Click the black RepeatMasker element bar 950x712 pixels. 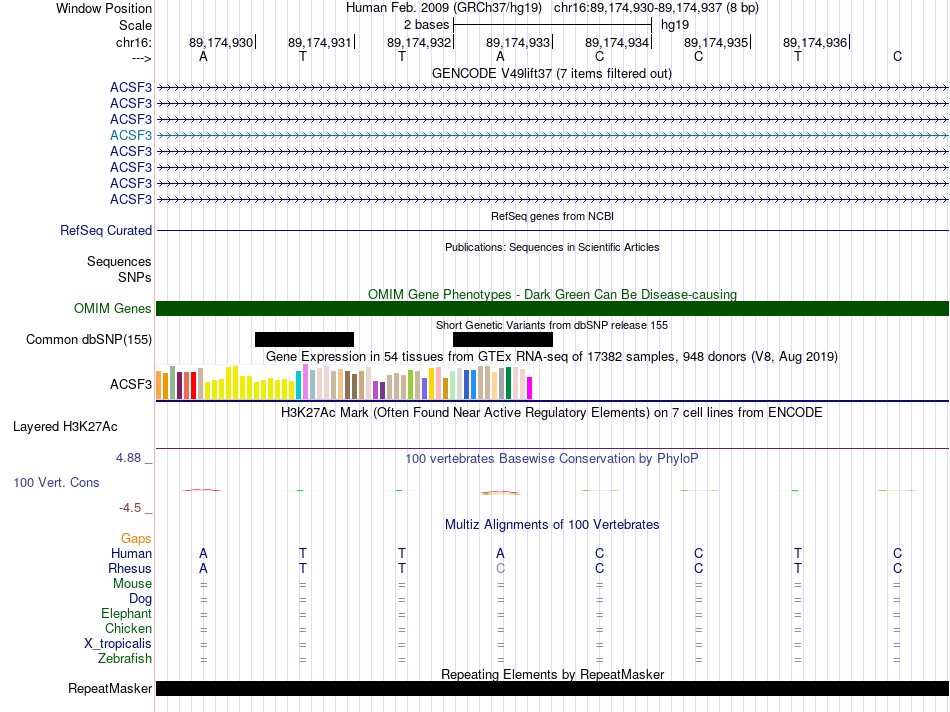(552, 688)
